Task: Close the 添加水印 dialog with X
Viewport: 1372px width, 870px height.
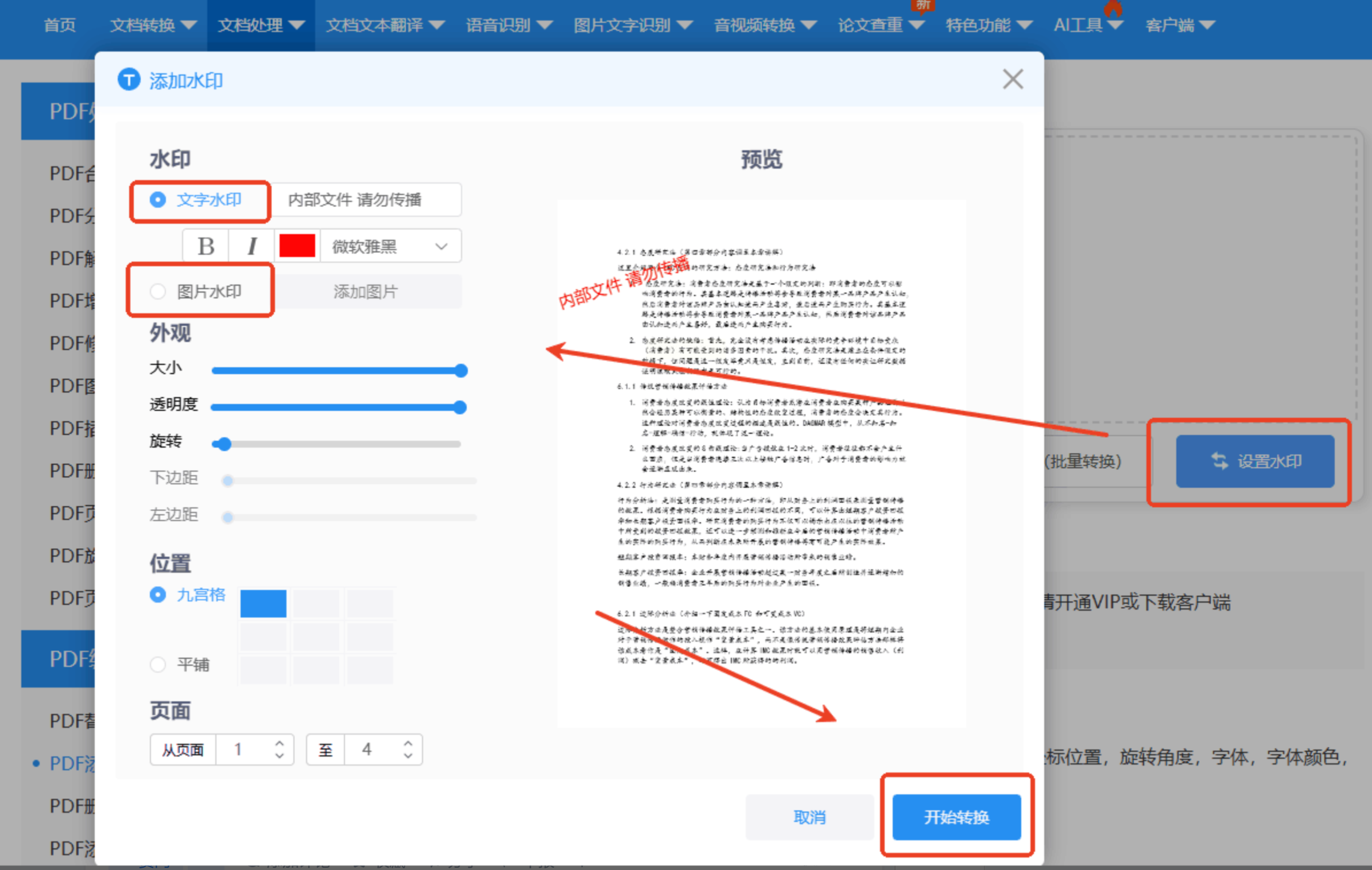Action: tap(1013, 79)
